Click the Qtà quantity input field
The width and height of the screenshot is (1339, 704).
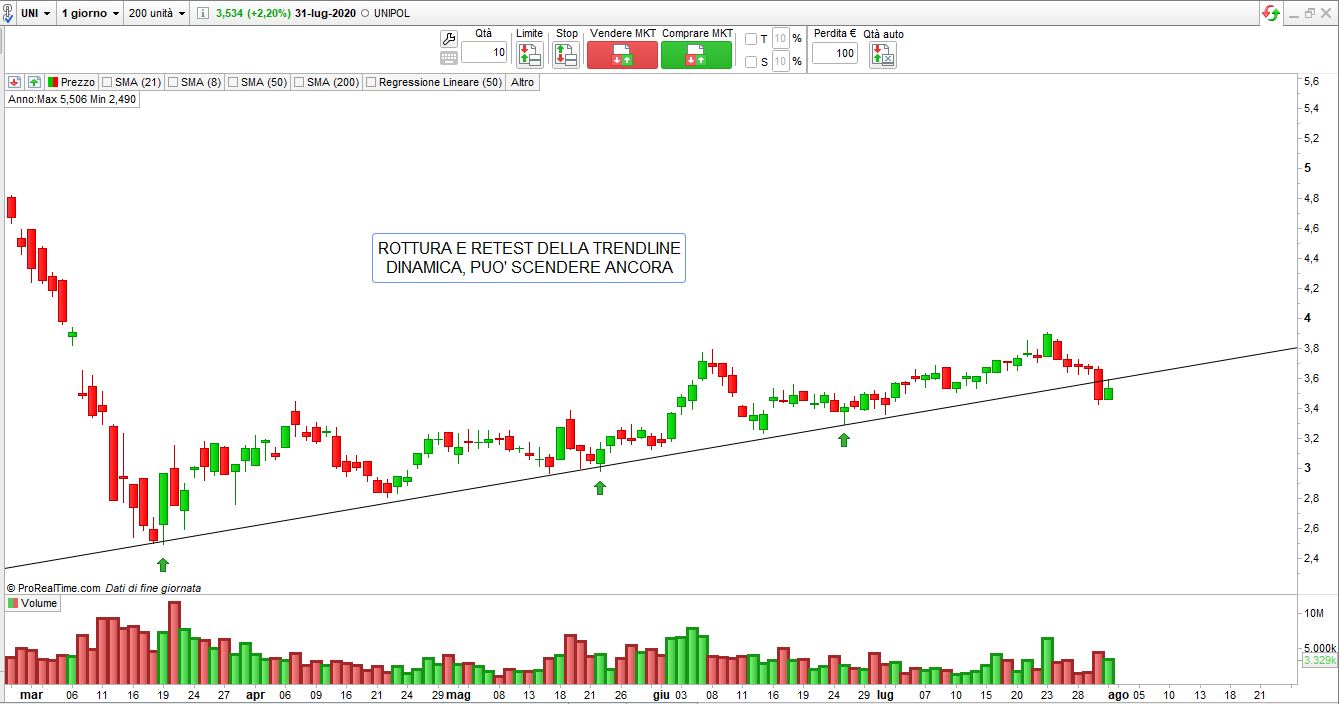484,53
